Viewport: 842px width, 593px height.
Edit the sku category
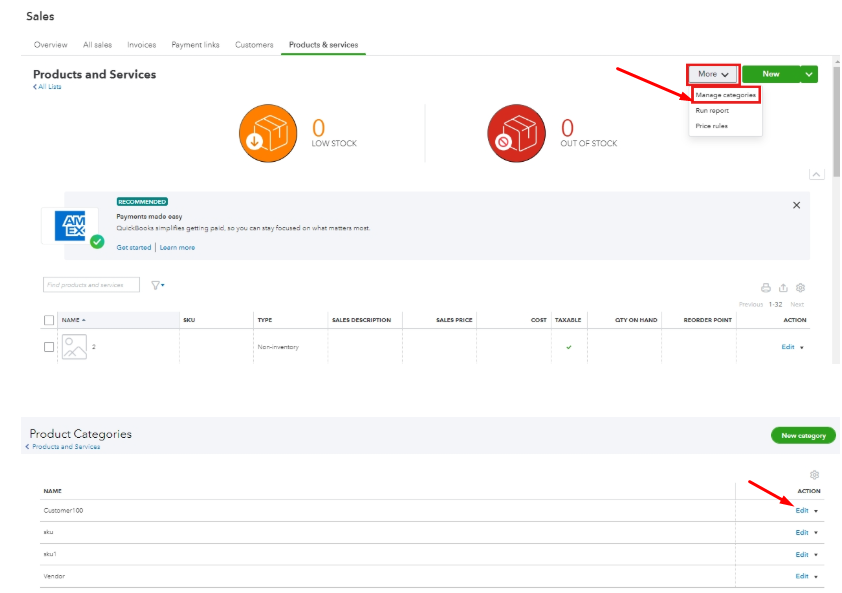(x=802, y=533)
